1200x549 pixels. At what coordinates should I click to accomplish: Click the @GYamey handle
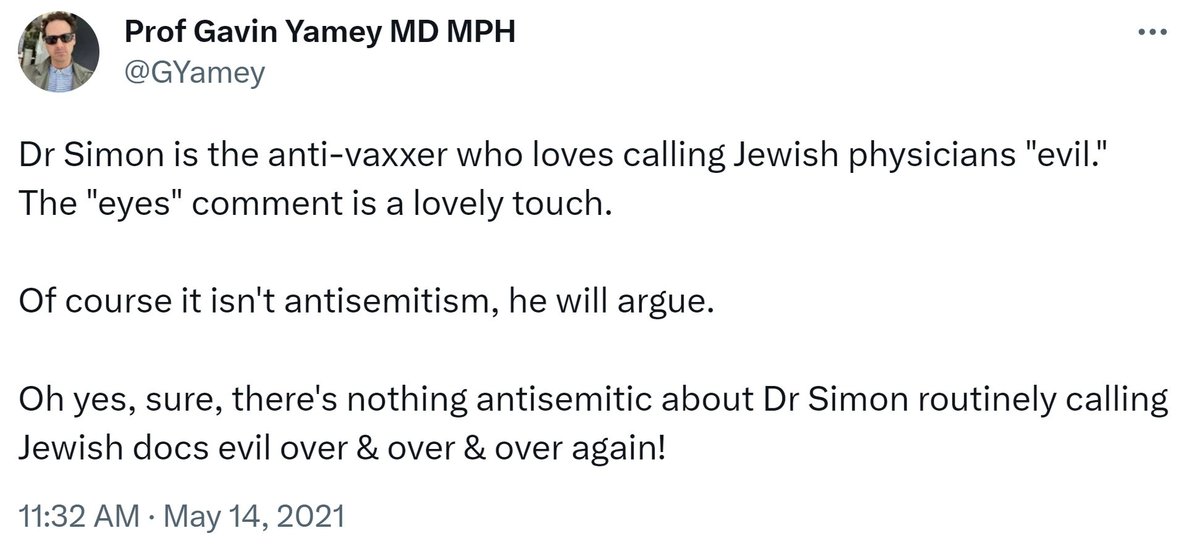(x=194, y=72)
